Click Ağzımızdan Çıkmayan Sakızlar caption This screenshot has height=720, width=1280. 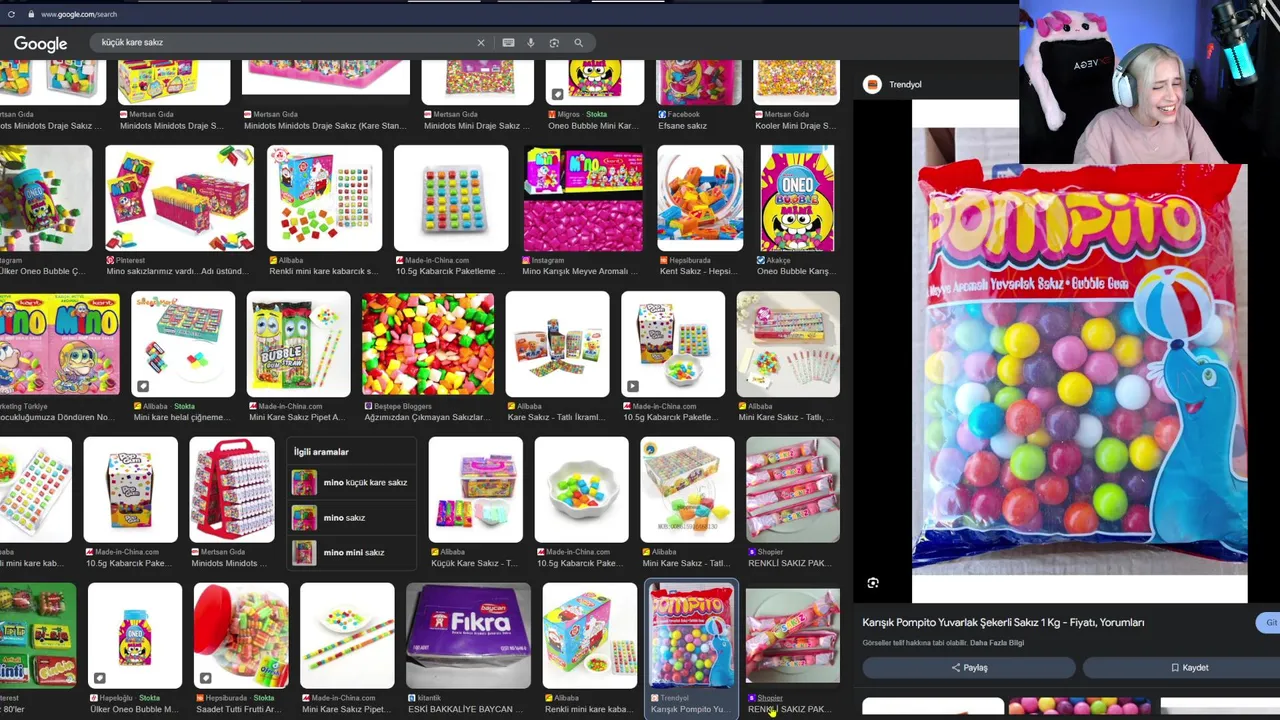click(x=428, y=417)
